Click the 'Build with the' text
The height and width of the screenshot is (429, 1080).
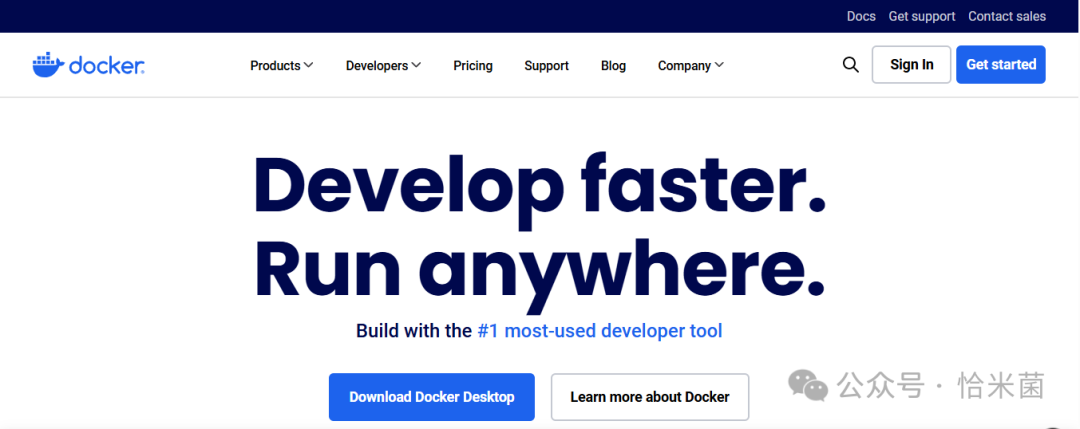click(413, 331)
